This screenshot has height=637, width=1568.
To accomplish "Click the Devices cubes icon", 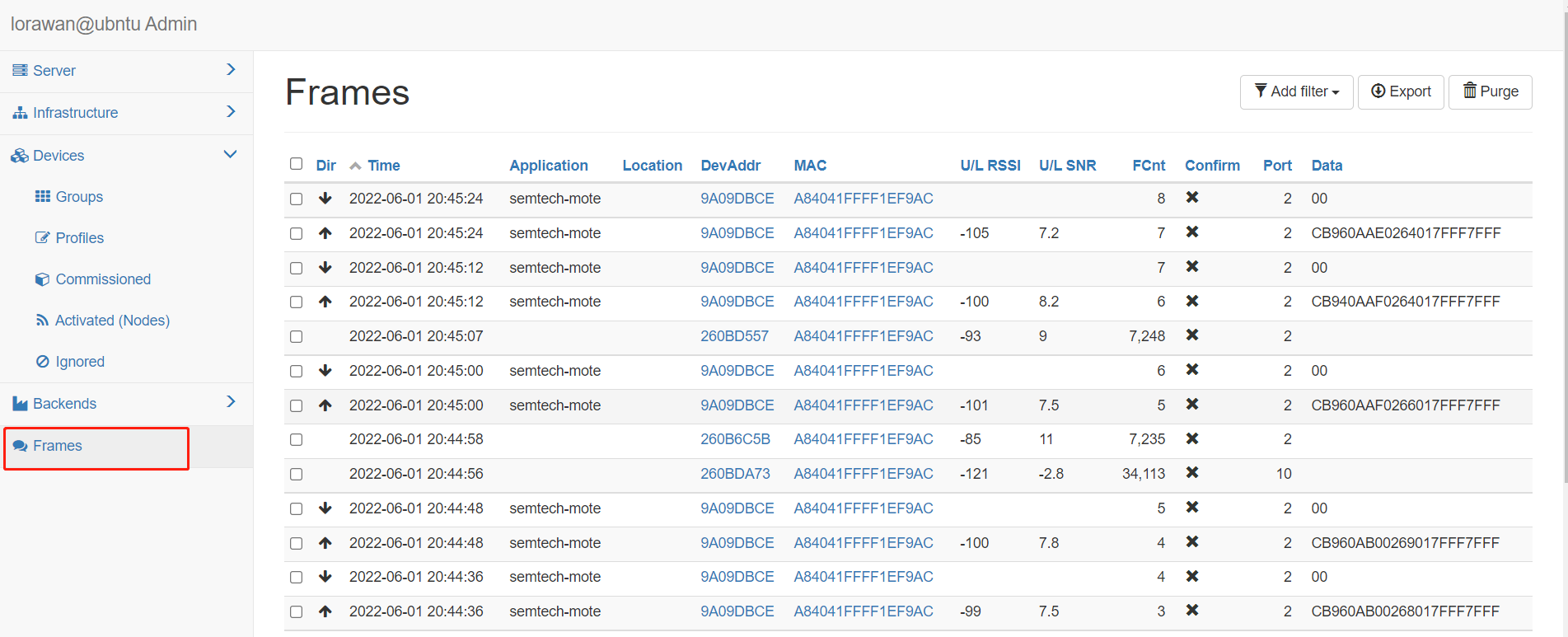I will point(20,156).
